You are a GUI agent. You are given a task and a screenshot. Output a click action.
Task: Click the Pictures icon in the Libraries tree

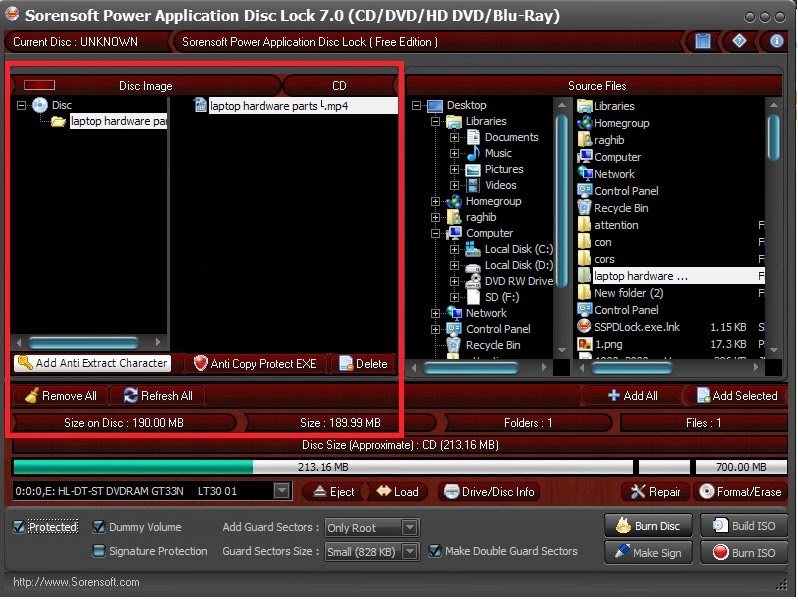coord(473,169)
